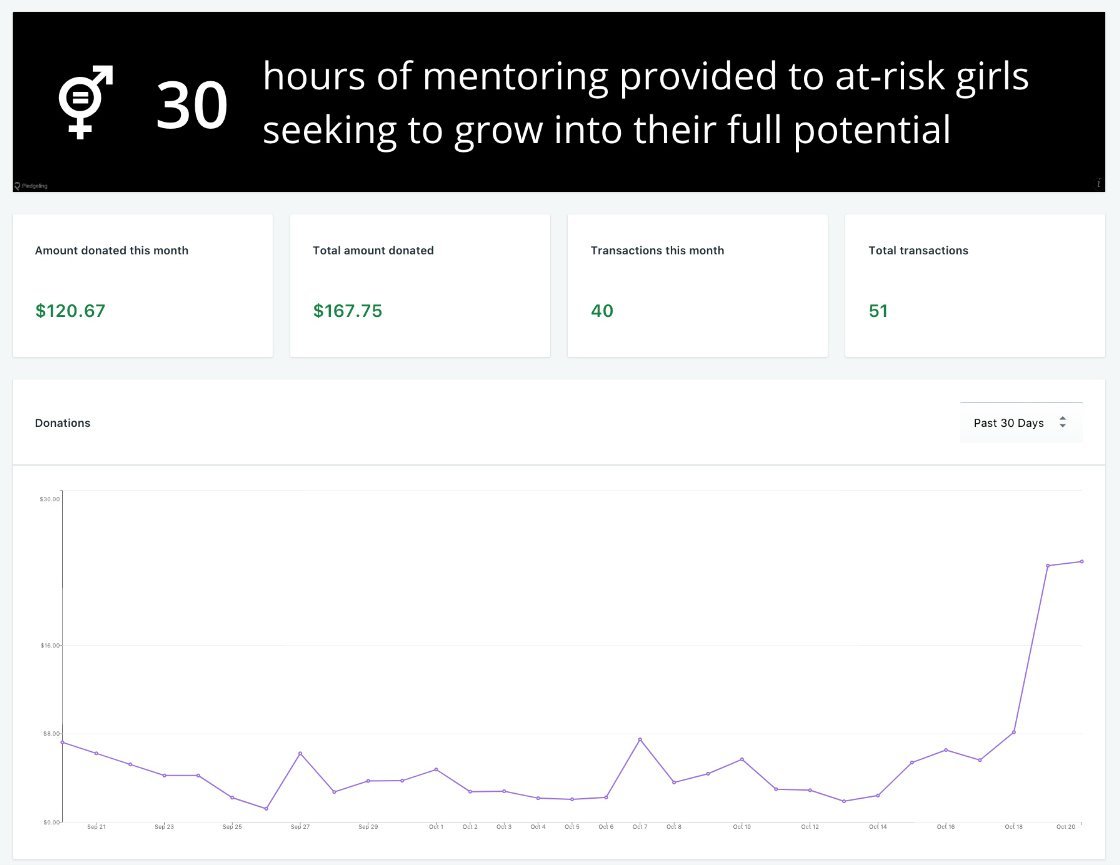This screenshot has width=1120, height=865.
Task: Click the highest data point on Oct 20
Action: 1082,561
